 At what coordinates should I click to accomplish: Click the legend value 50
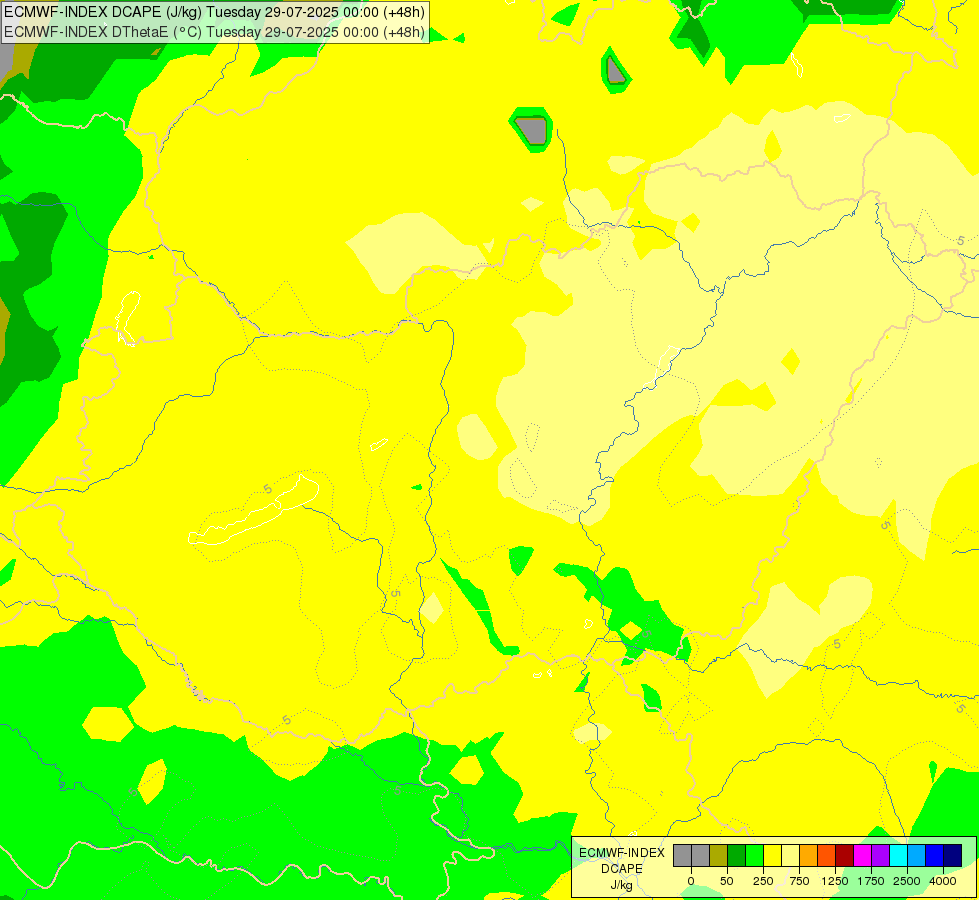tap(727, 881)
